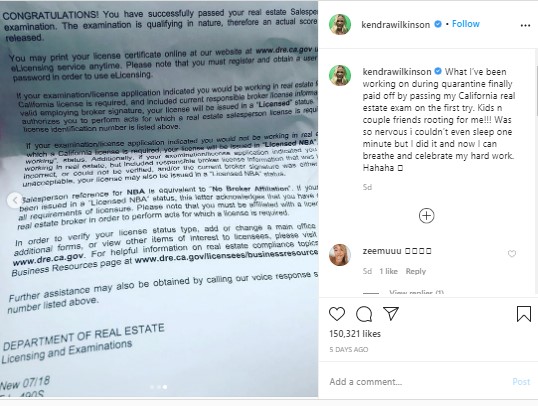Expand View replies under zeemuuu's comment
This screenshot has height=406, width=538.
(x=416, y=293)
